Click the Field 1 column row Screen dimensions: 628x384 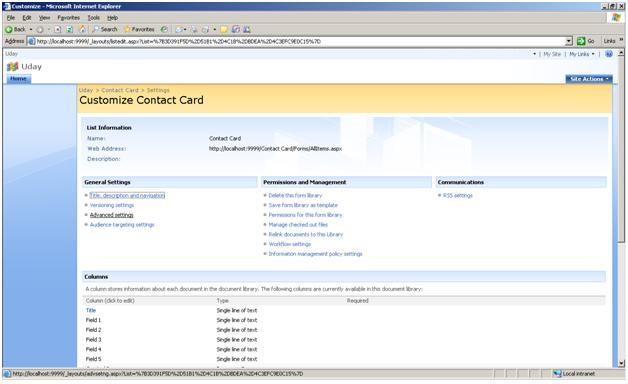[344, 320]
